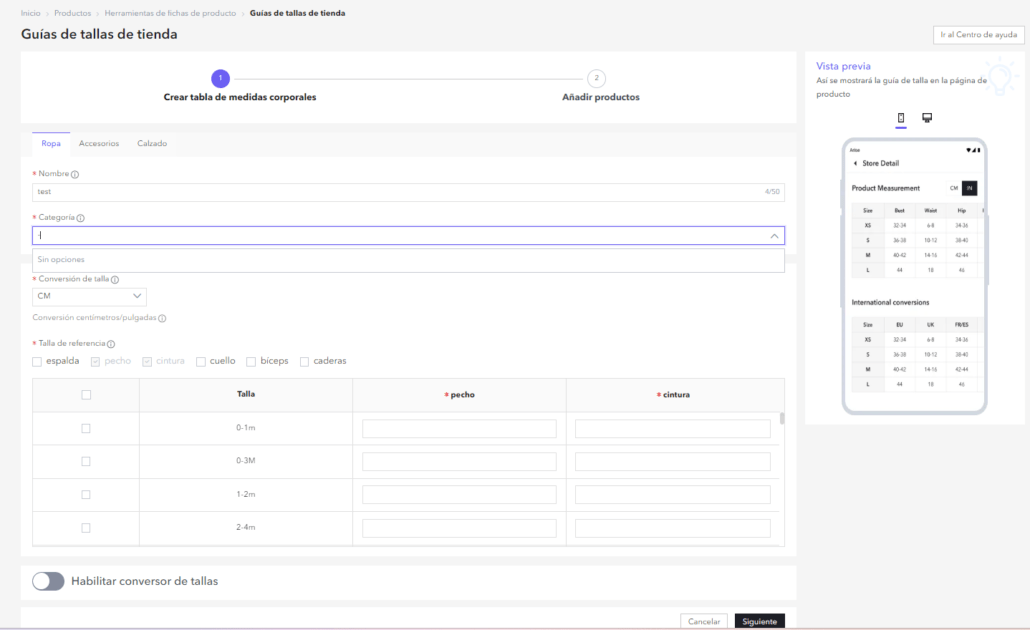This screenshot has height=630, width=1030.
Task: Open the Calzado tab
Action: [152, 144]
